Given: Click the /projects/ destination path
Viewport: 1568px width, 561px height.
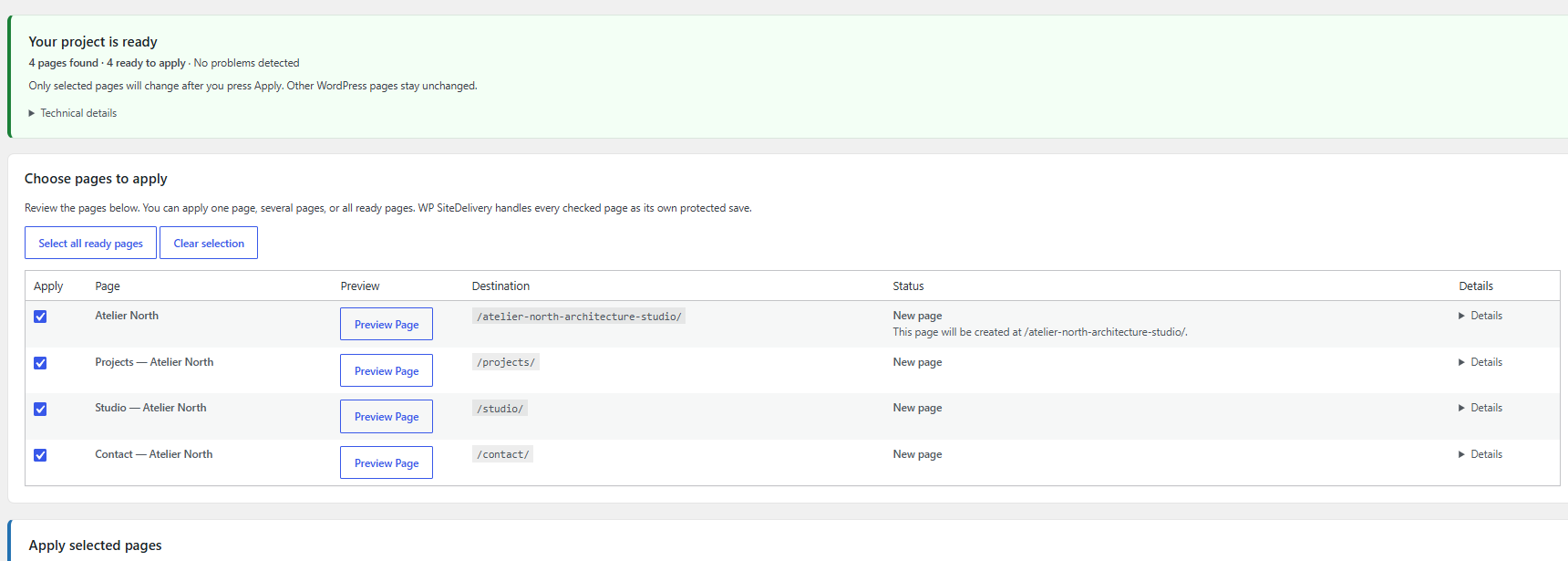Looking at the screenshot, I should point(506,362).
